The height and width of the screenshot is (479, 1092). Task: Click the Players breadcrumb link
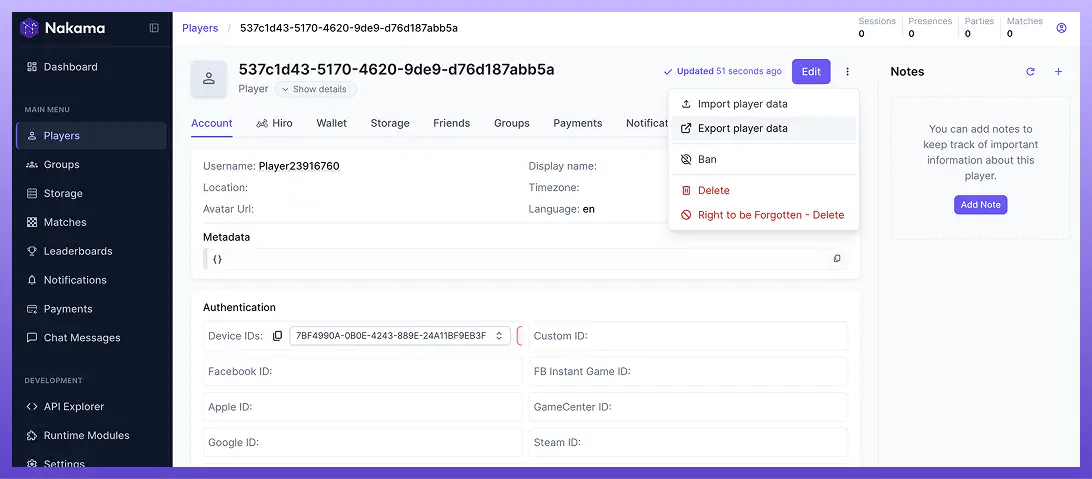[200, 28]
